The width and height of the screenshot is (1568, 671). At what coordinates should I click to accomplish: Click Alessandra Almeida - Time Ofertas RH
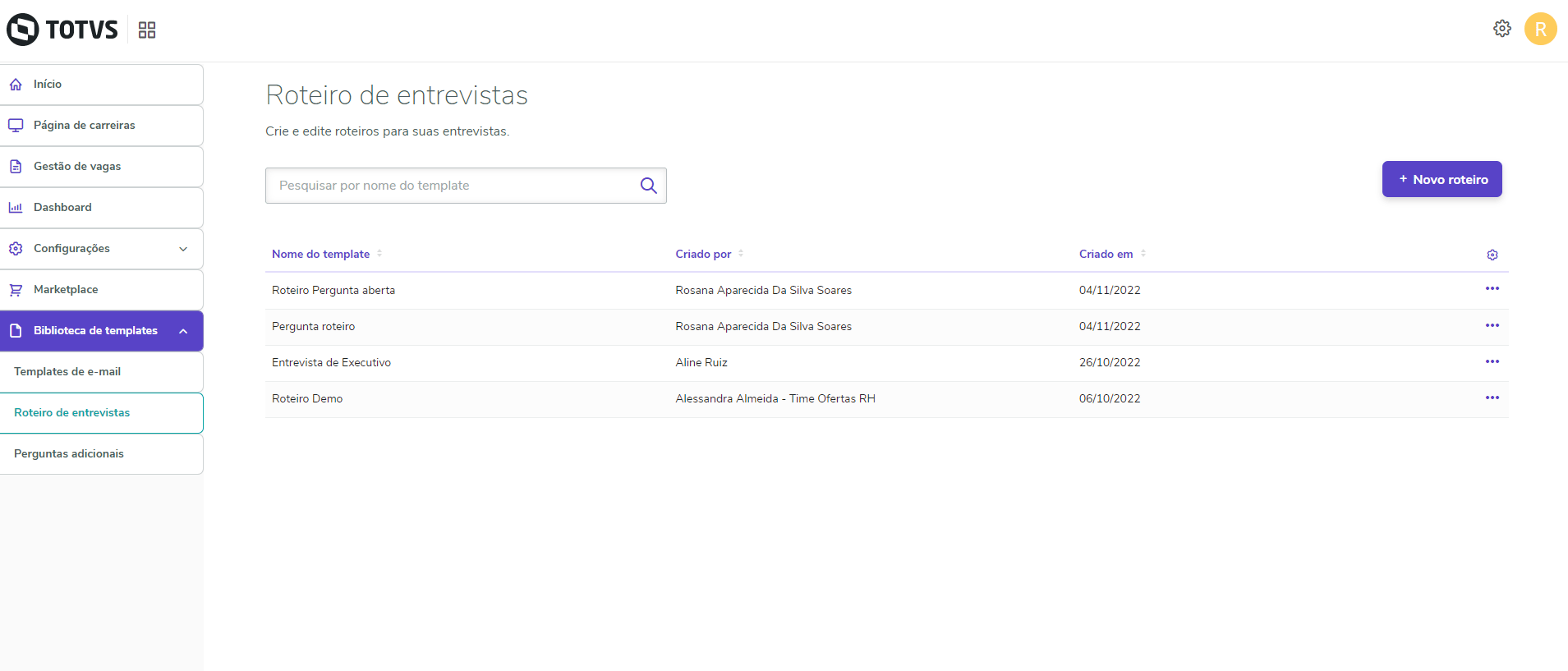tap(775, 399)
